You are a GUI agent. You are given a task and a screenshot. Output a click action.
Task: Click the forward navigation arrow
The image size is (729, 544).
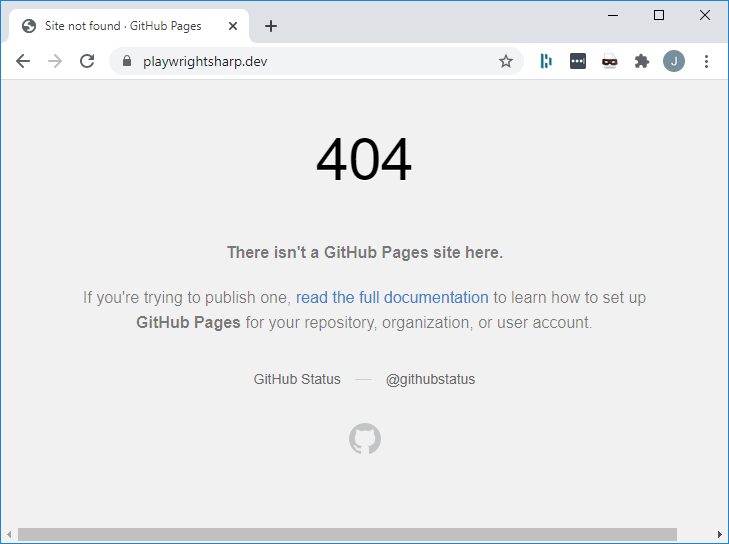click(55, 61)
